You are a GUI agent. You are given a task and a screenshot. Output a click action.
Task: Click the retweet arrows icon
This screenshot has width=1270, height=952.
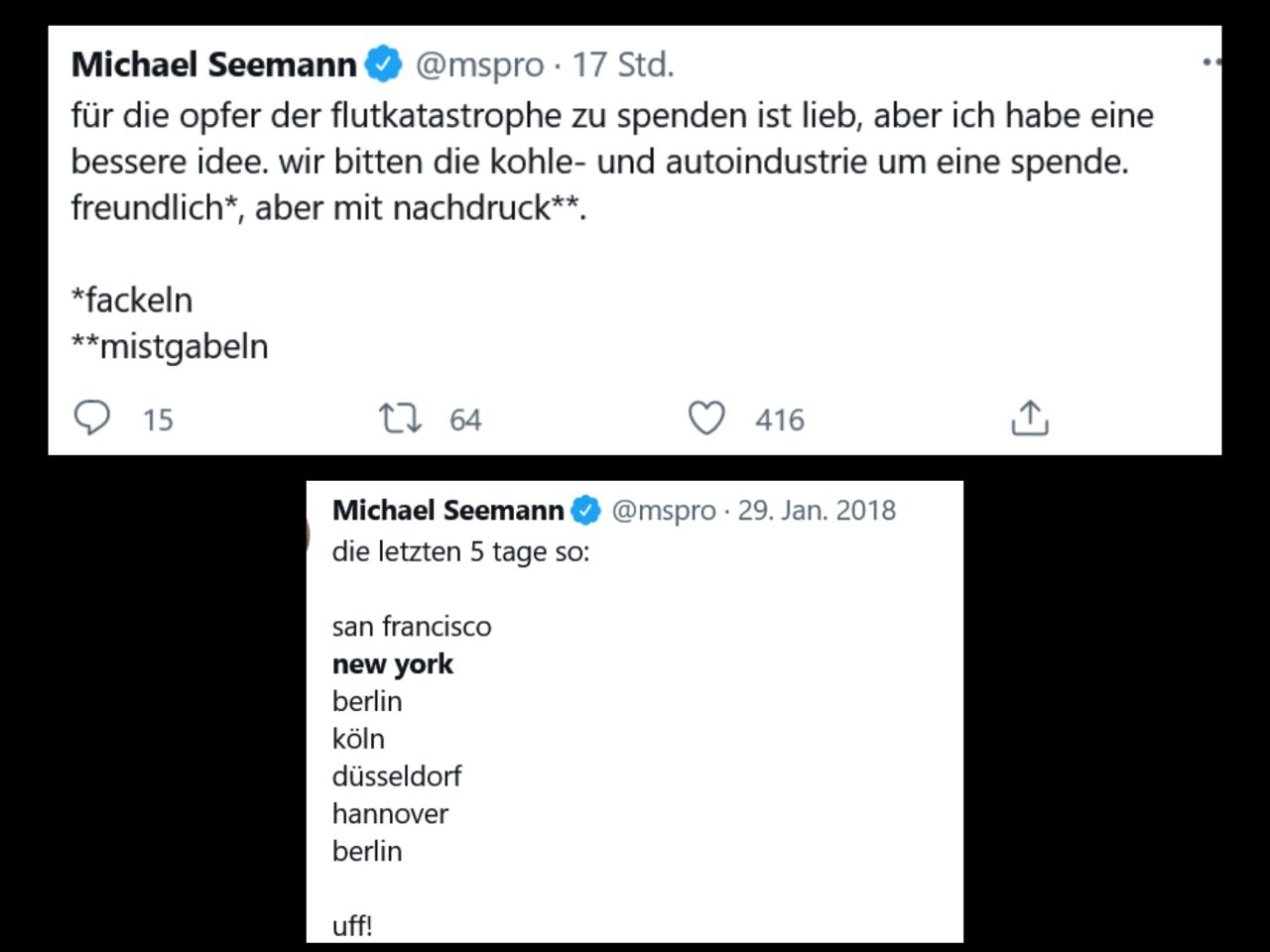pos(400,418)
